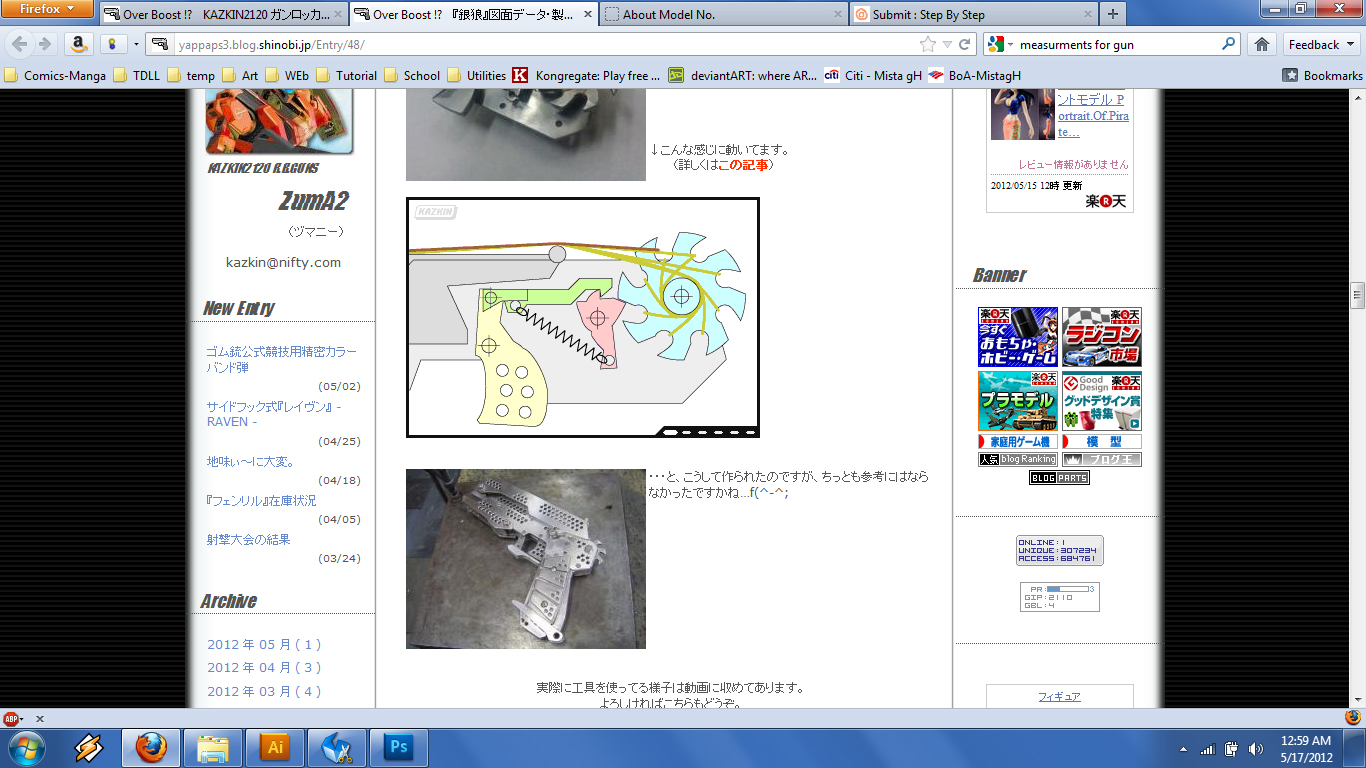Screen dimensions: 1366x768
Task: Go back to the previous page
Action: [x=18, y=44]
